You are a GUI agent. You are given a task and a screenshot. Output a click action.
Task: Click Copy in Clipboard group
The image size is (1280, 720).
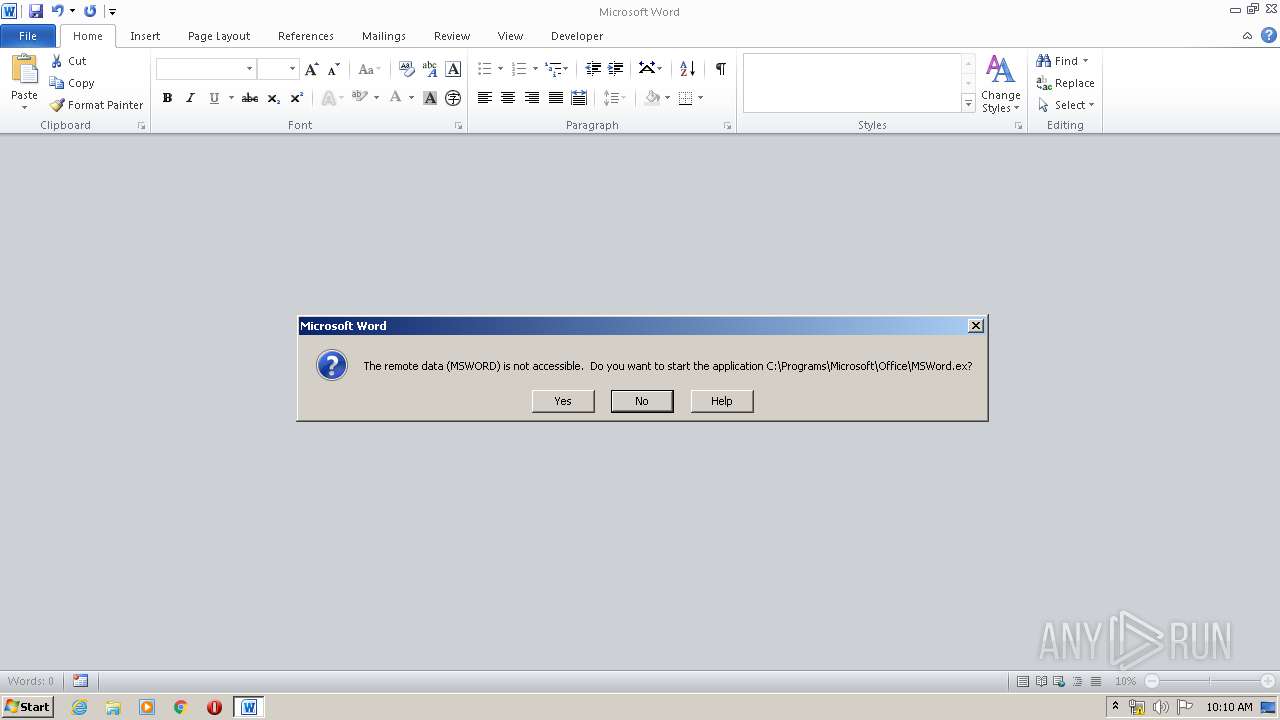(x=72, y=83)
